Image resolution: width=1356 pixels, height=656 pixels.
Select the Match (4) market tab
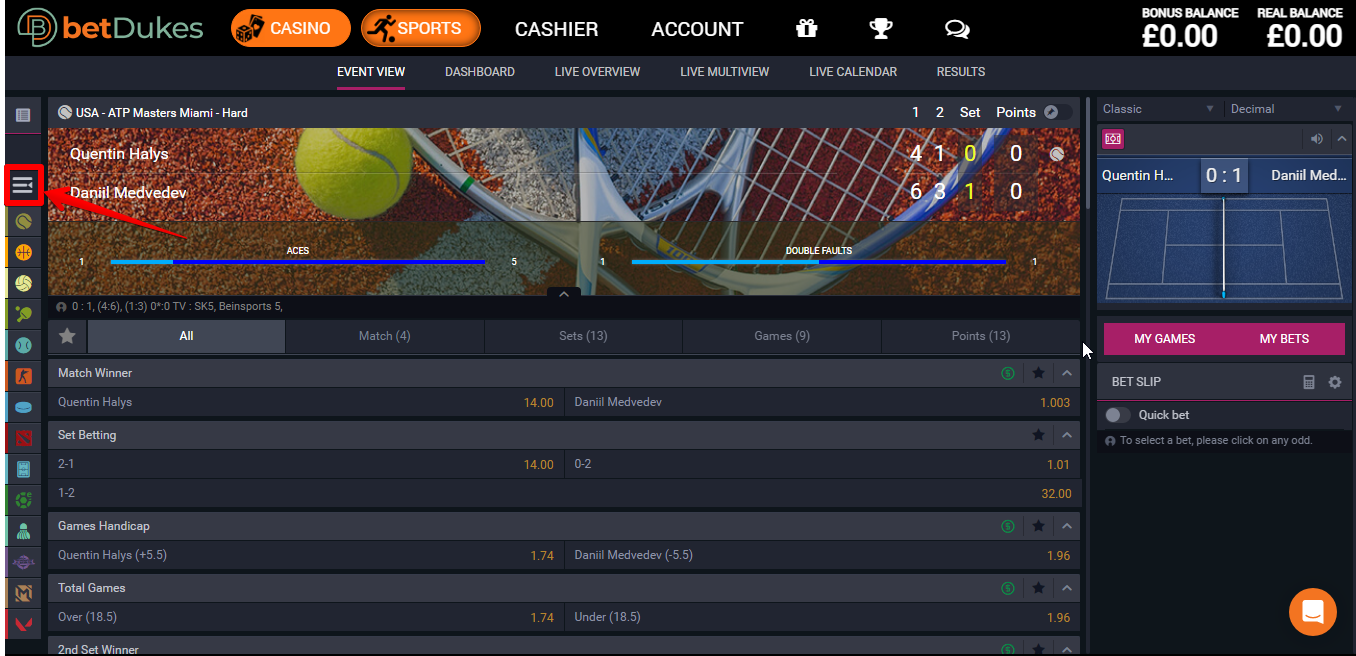click(x=385, y=336)
